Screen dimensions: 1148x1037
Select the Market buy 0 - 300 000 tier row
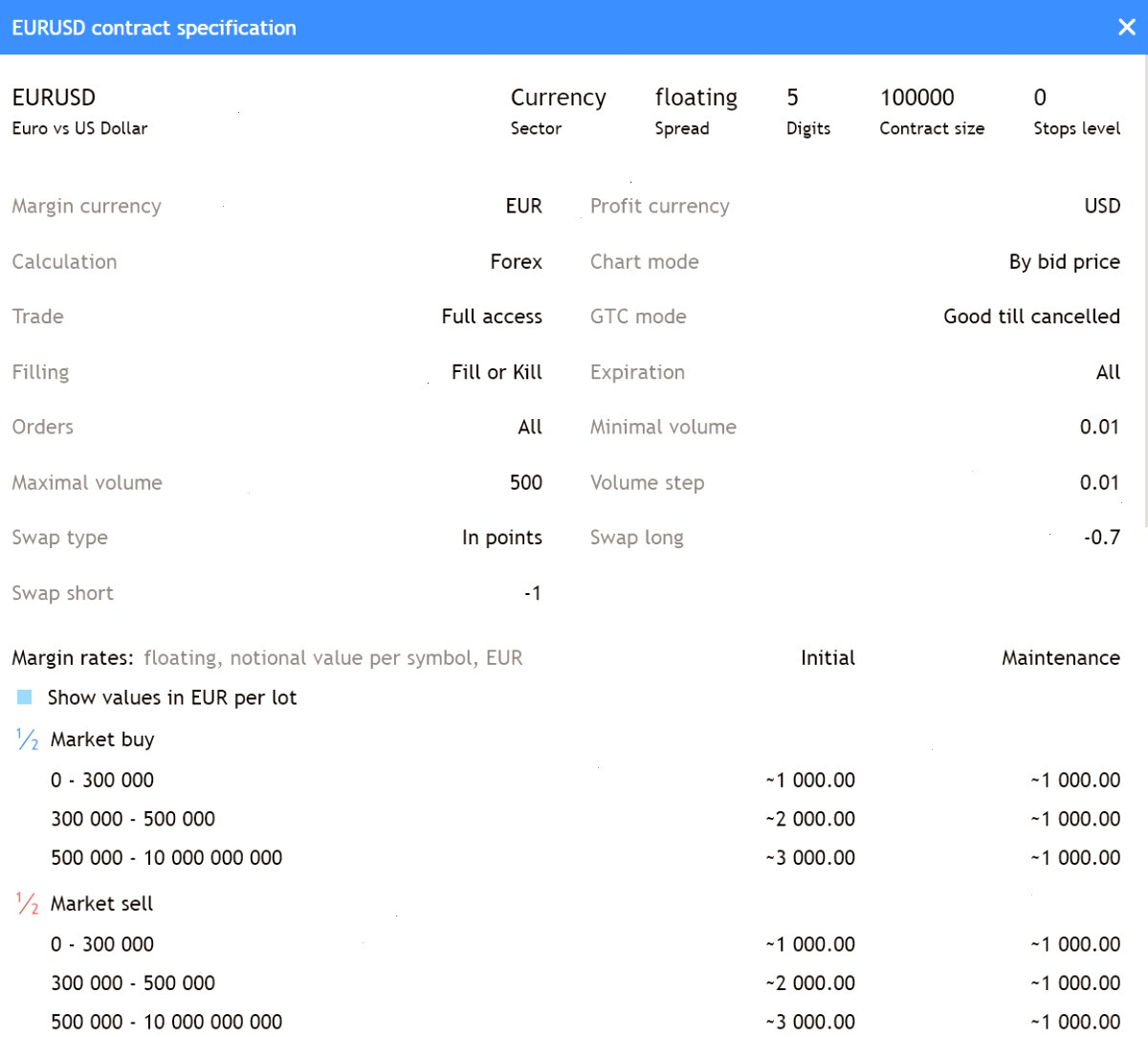pyautogui.click(x=585, y=781)
